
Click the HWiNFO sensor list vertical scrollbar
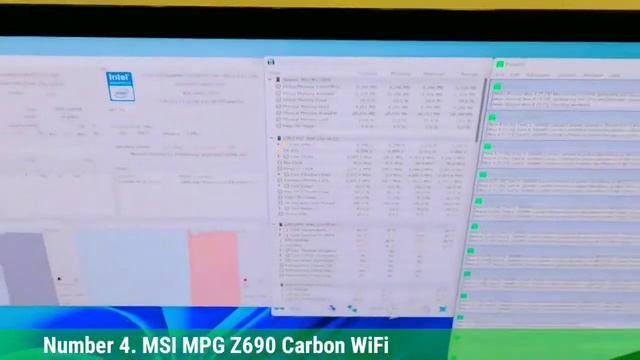480,110
